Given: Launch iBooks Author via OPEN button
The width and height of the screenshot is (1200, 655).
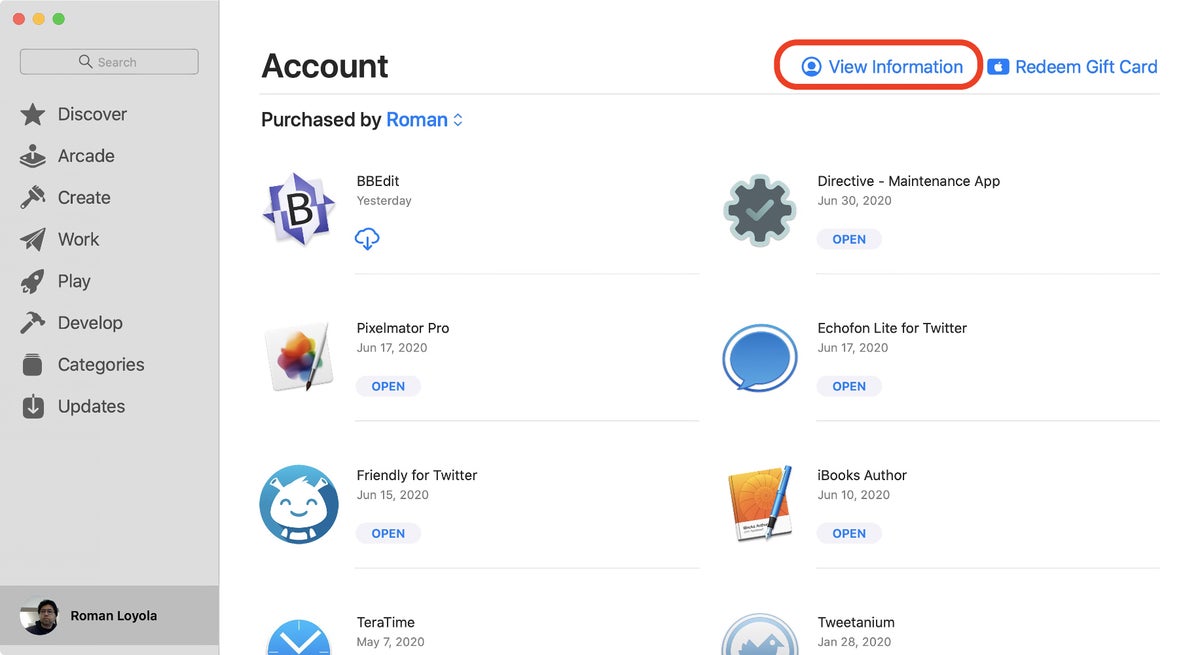Looking at the screenshot, I should [x=849, y=533].
